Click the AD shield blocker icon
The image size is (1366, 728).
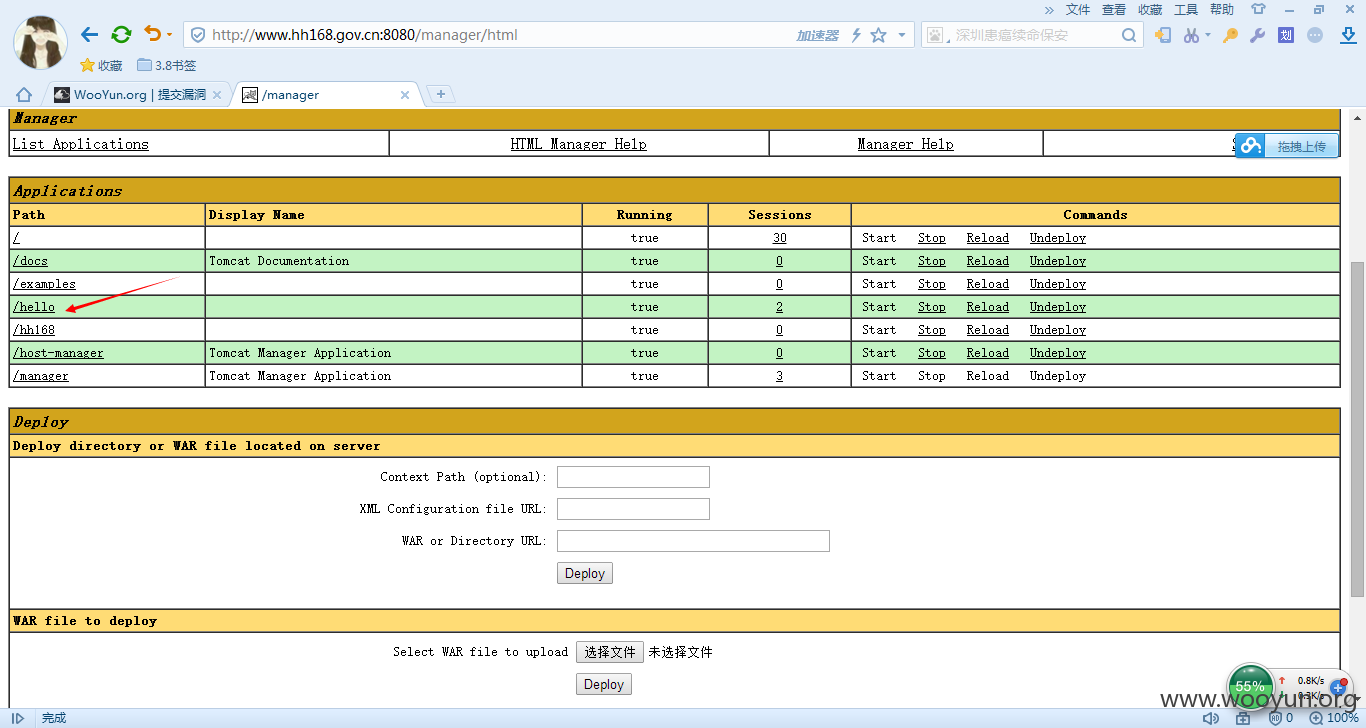[x=1276, y=718]
